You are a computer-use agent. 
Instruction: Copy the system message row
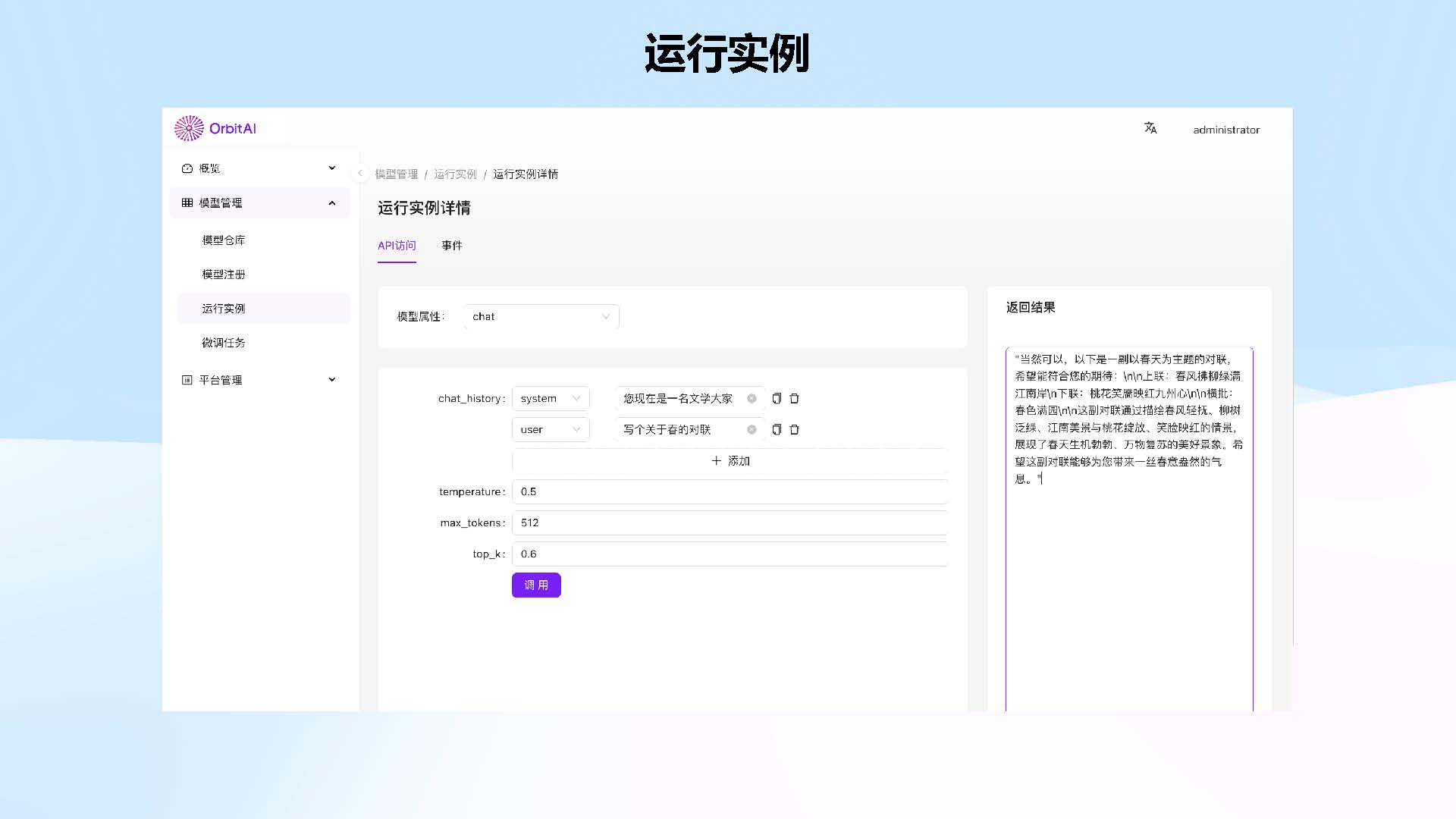tap(777, 399)
